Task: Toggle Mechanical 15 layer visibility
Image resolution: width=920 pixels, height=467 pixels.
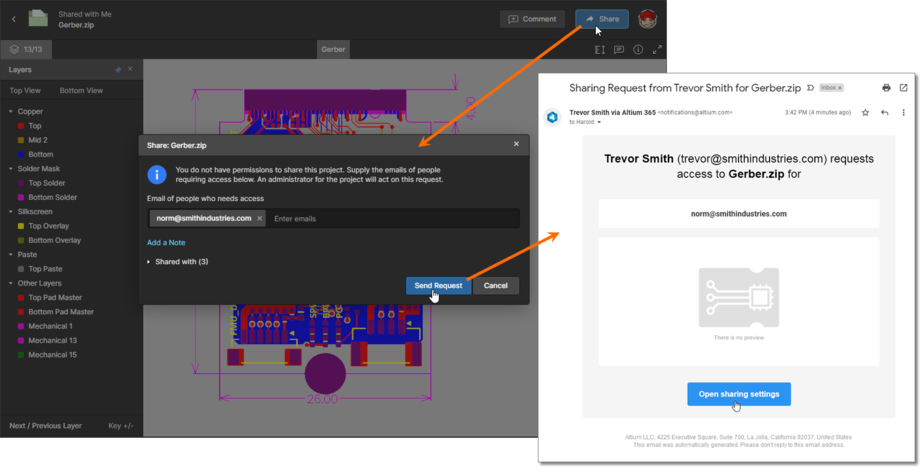Action: 20,355
